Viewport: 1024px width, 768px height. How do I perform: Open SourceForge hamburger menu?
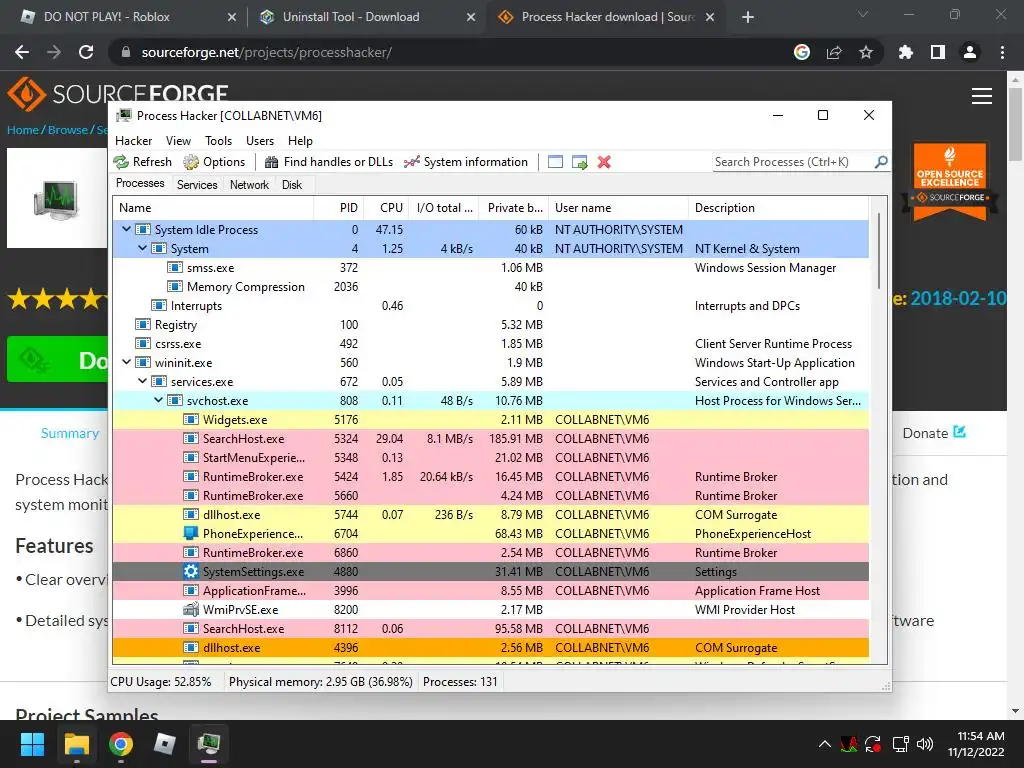tap(982, 96)
